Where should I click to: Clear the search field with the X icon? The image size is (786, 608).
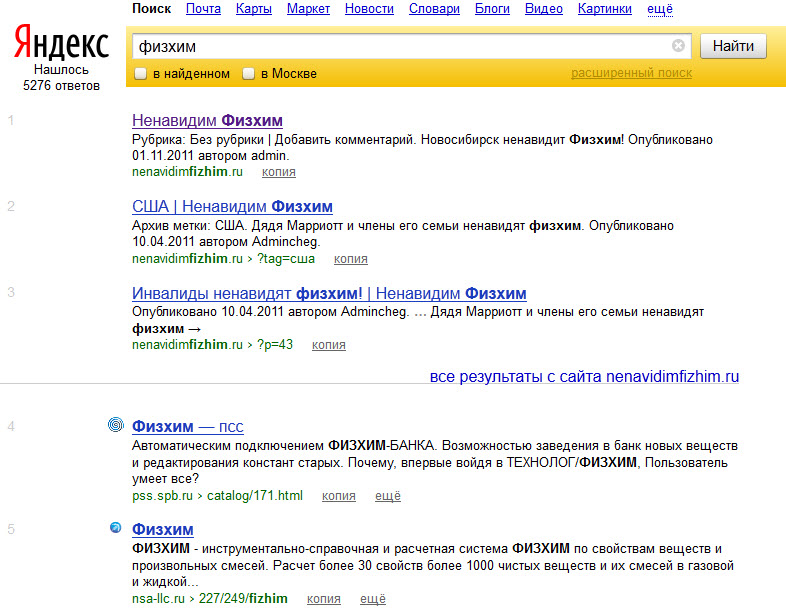(x=678, y=46)
